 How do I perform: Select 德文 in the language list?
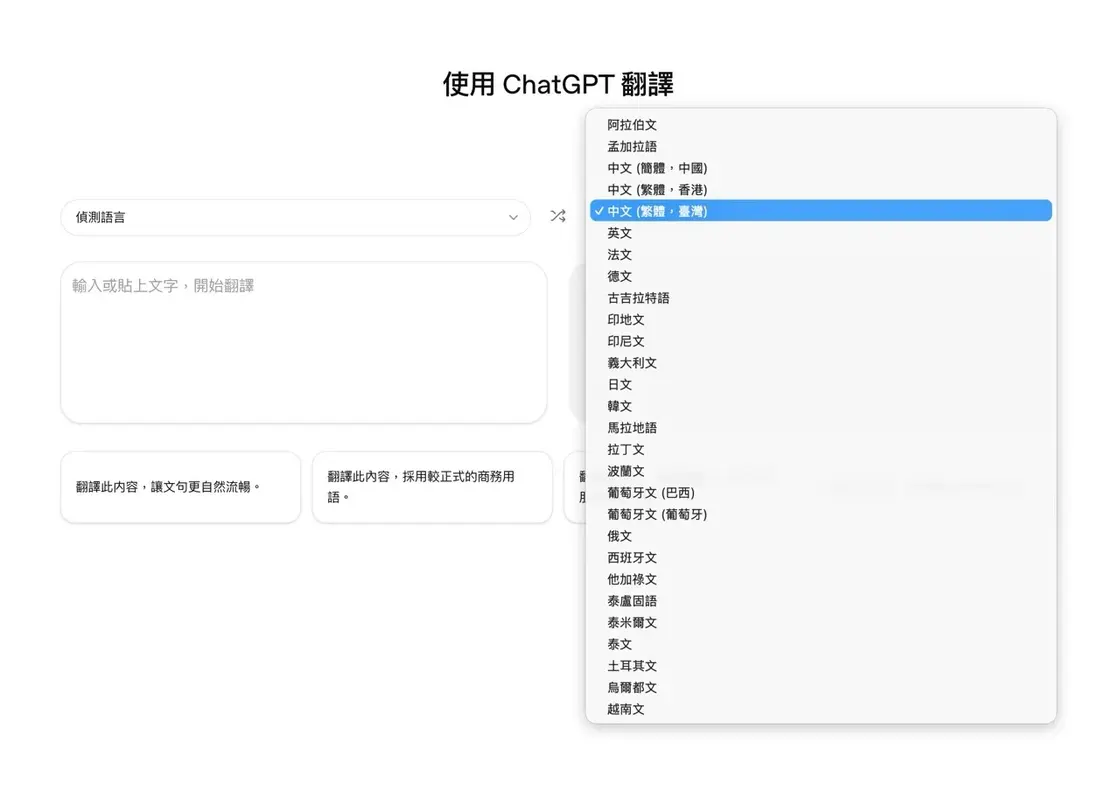point(821,276)
